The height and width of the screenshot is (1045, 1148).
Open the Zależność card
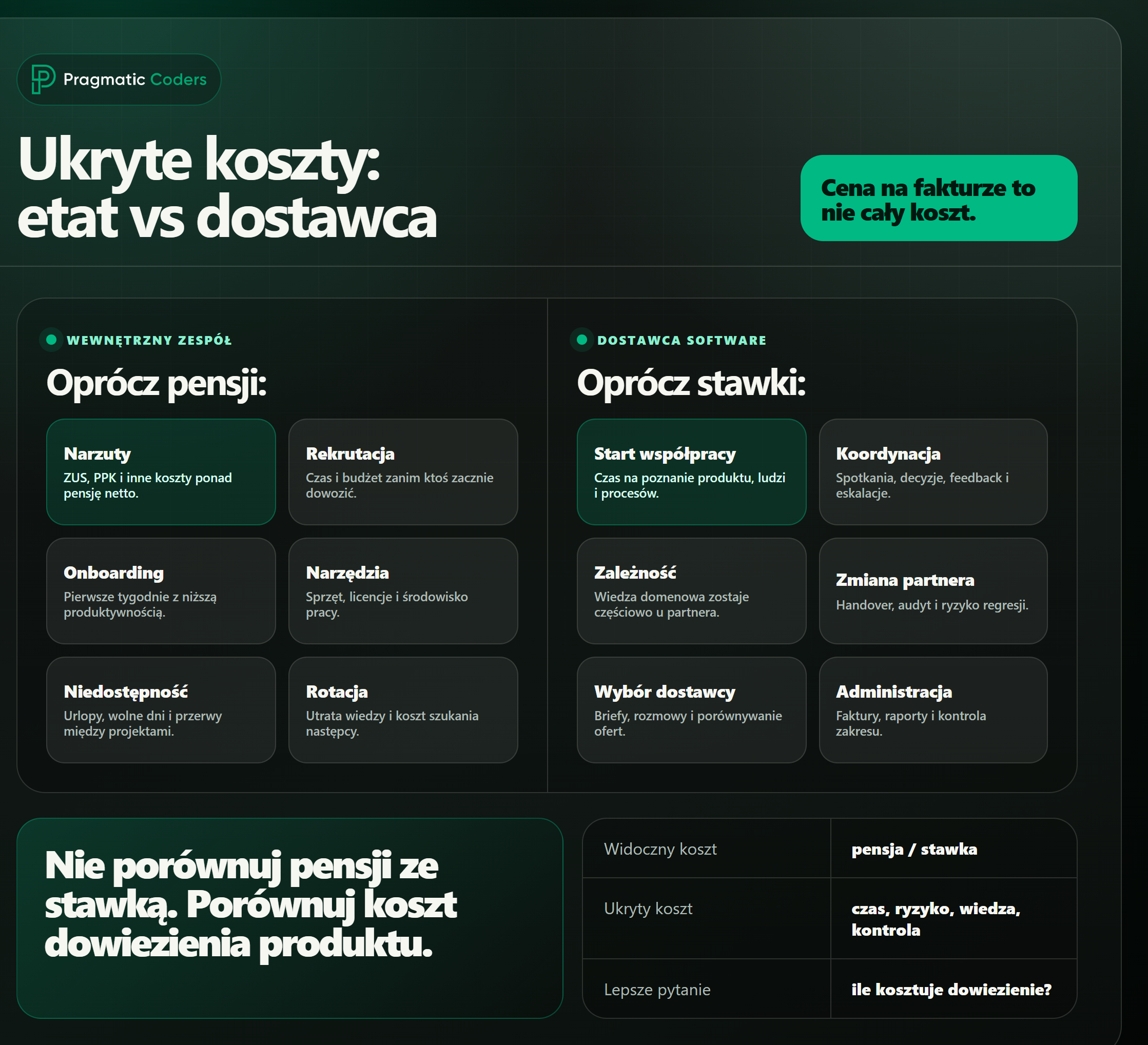691,591
